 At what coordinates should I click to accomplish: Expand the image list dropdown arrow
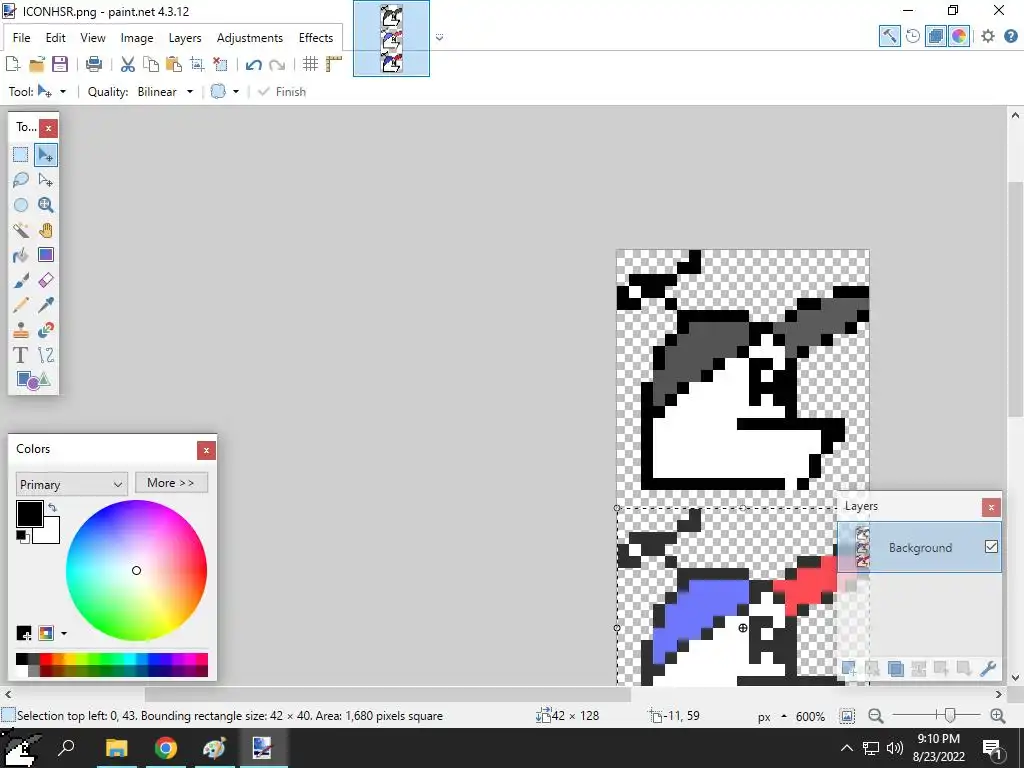pyautogui.click(x=440, y=37)
